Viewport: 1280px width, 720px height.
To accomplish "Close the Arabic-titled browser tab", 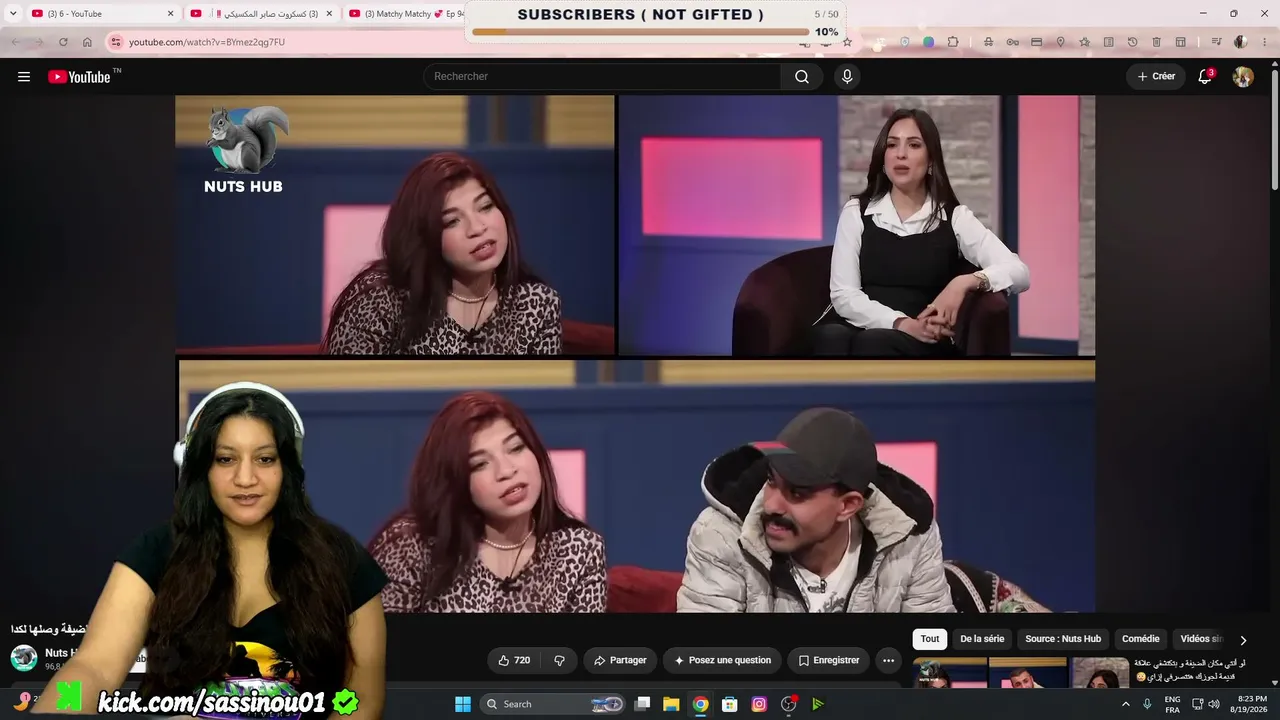I will click(x=329, y=14).
